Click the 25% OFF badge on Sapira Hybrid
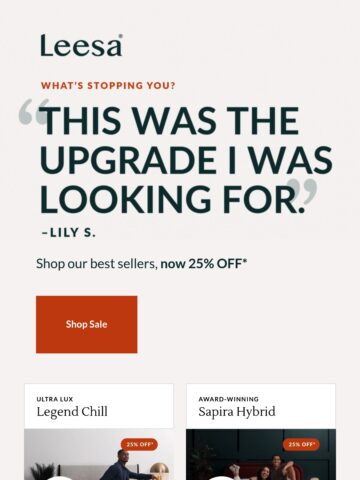This screenshot has width=360, height=480. 301,444
